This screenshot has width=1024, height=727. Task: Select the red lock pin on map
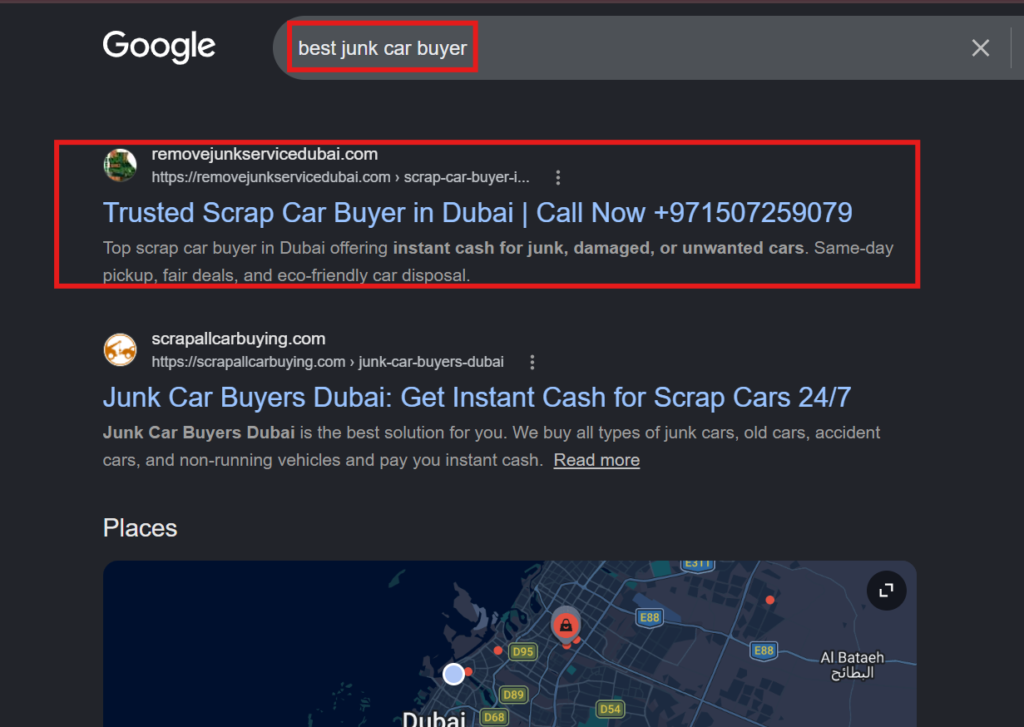566,625
